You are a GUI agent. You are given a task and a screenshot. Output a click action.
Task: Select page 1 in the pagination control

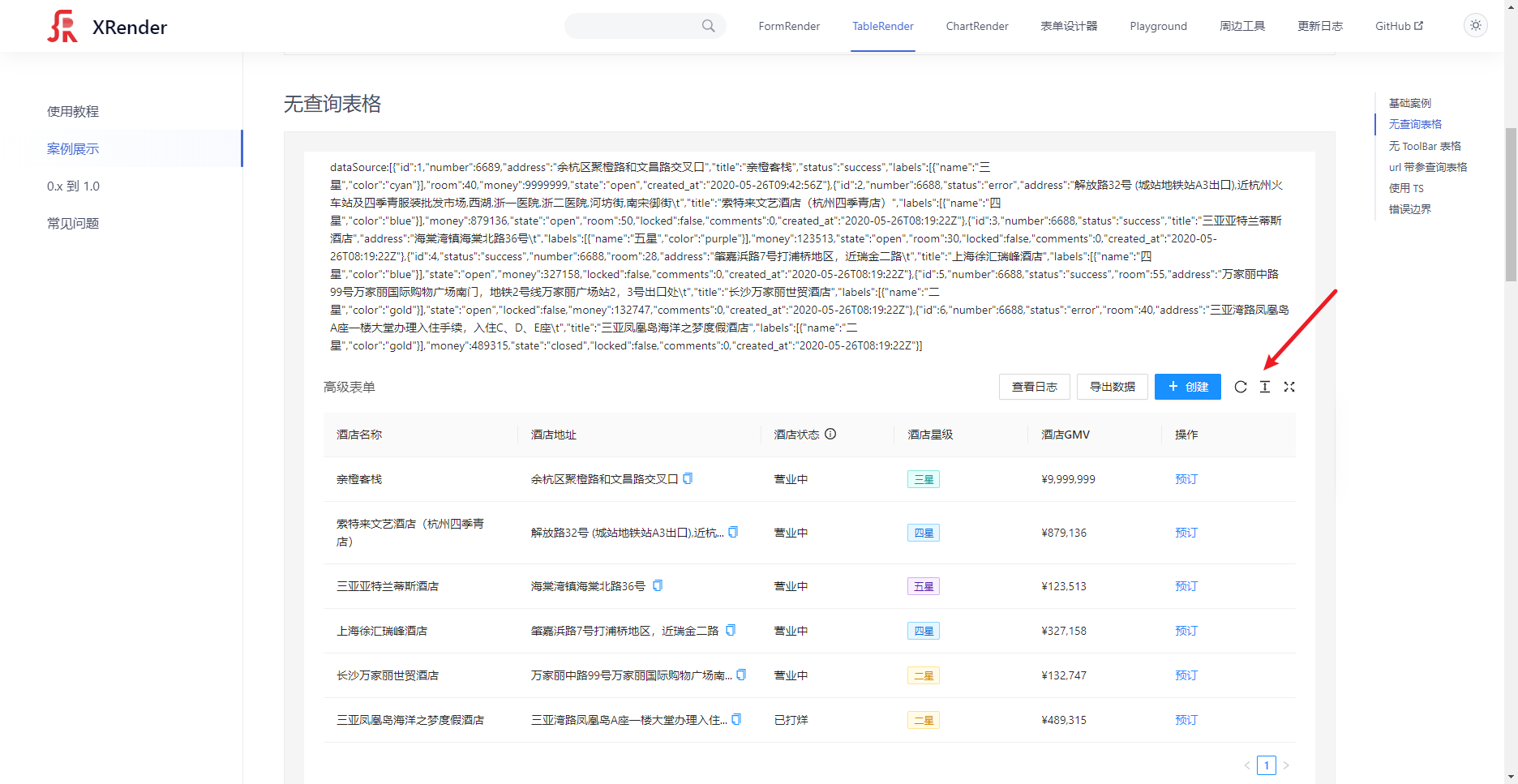1266,765
